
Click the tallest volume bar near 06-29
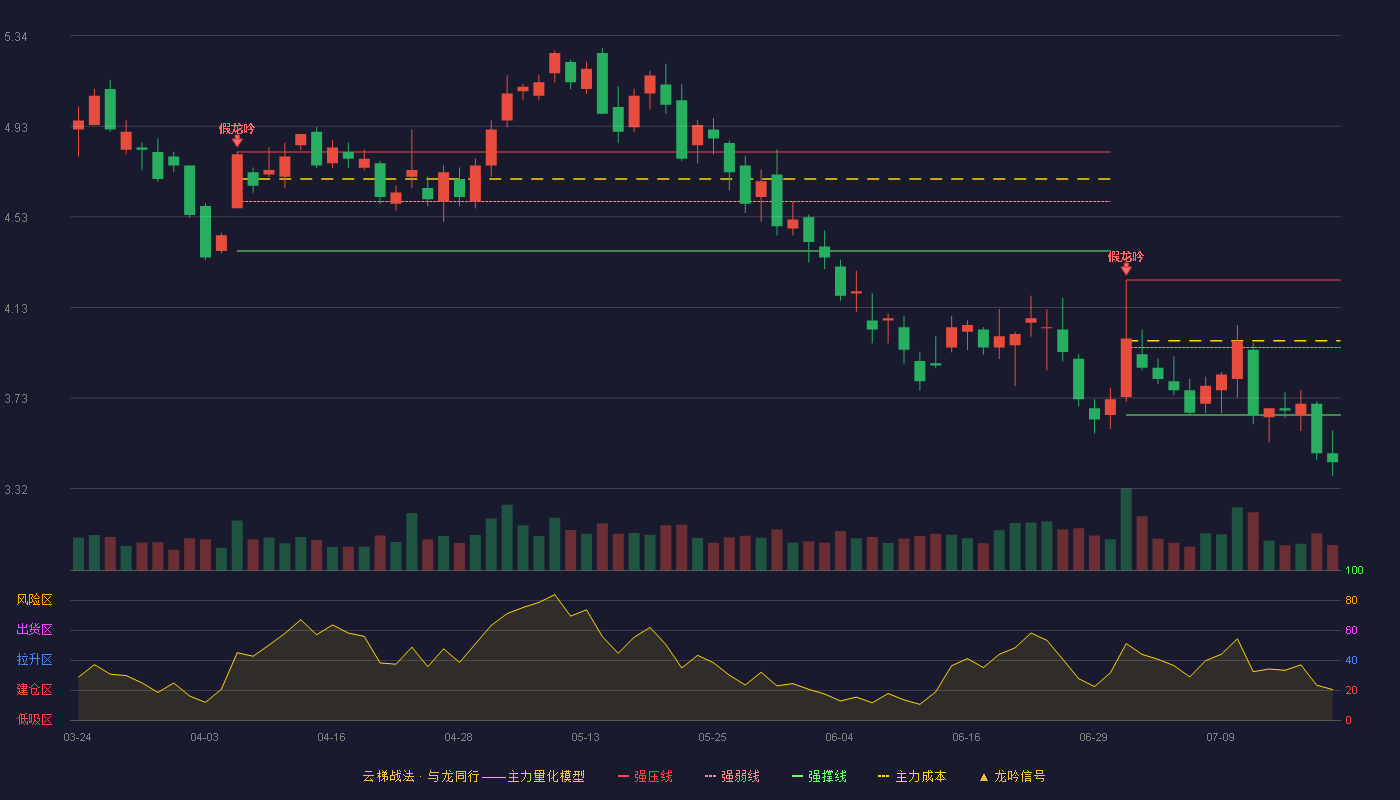[x=1126, y=529]
